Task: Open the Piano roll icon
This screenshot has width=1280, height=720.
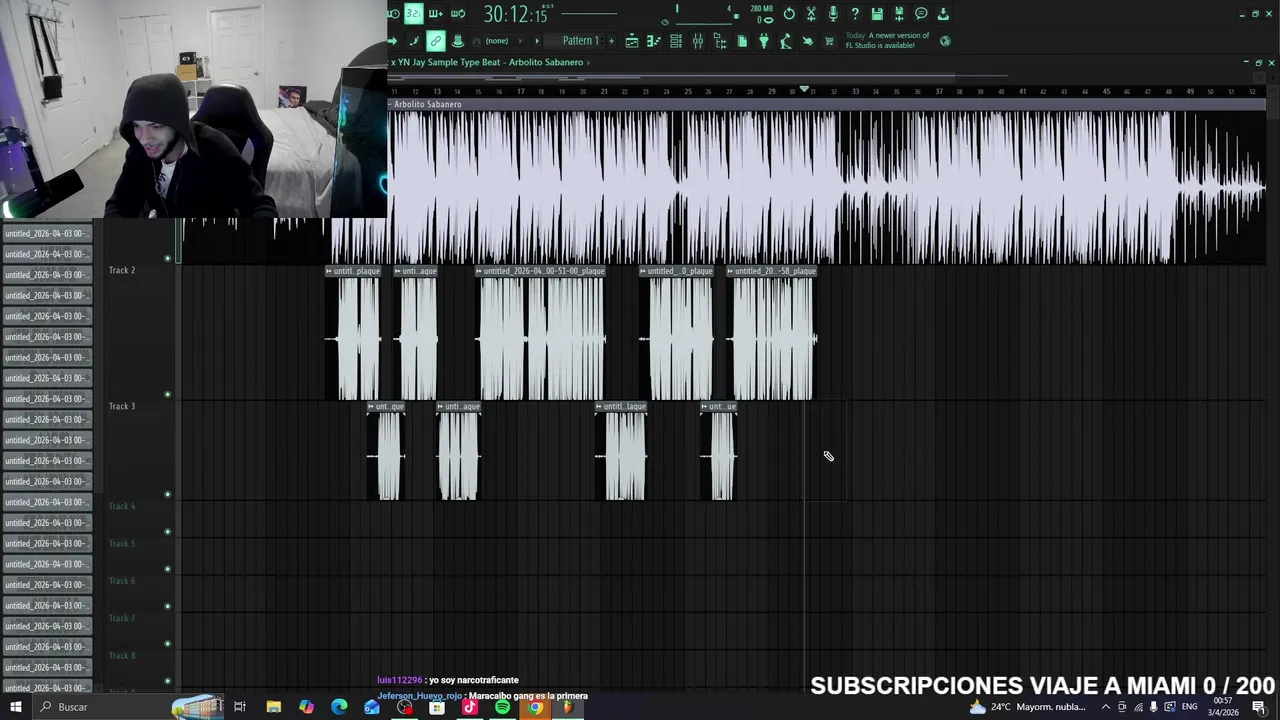Action: [654, 41]
